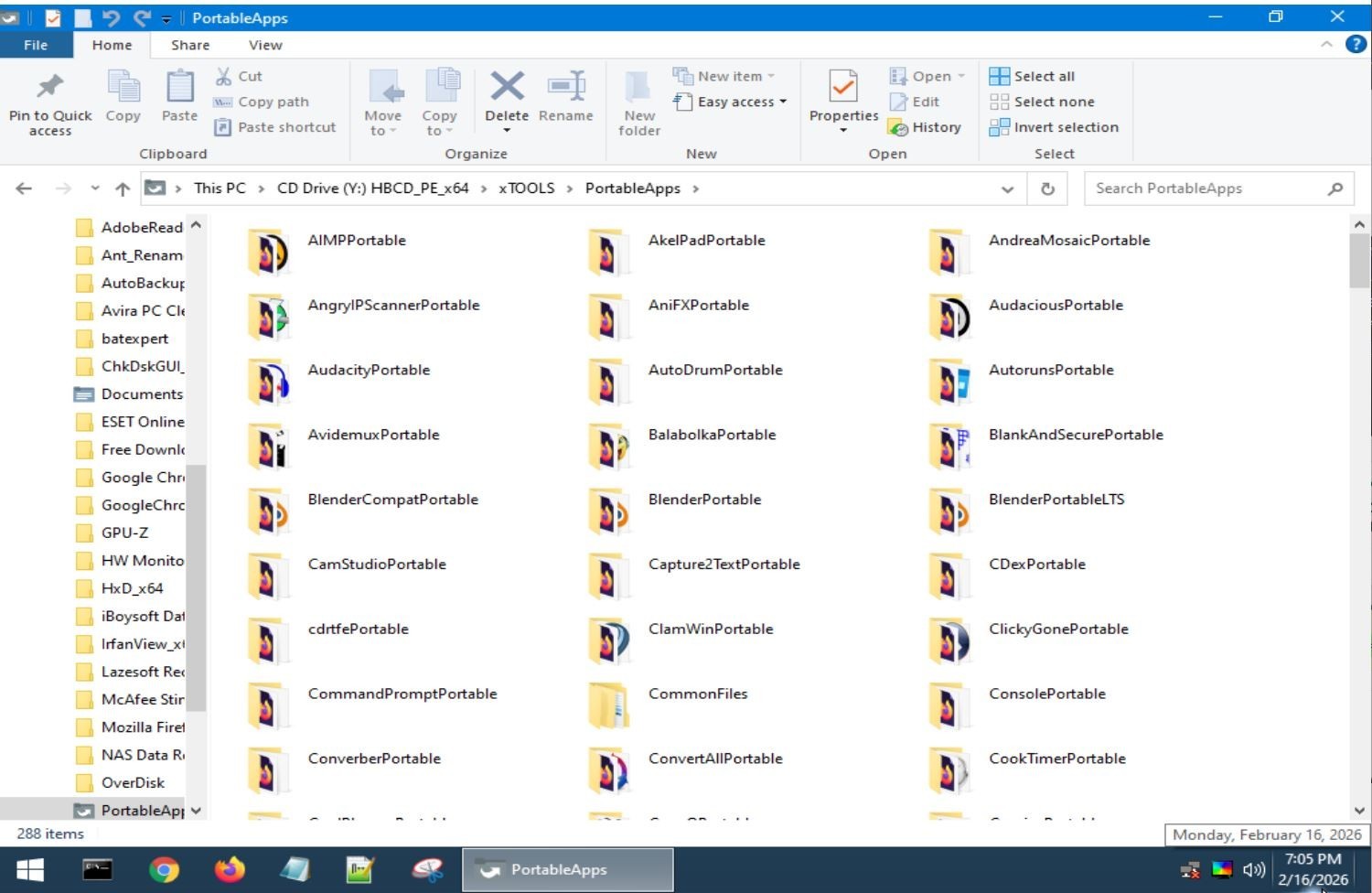
Task: Launch Firefox from the taskbar
Action: pyautogui.click(x=230, y=869)
